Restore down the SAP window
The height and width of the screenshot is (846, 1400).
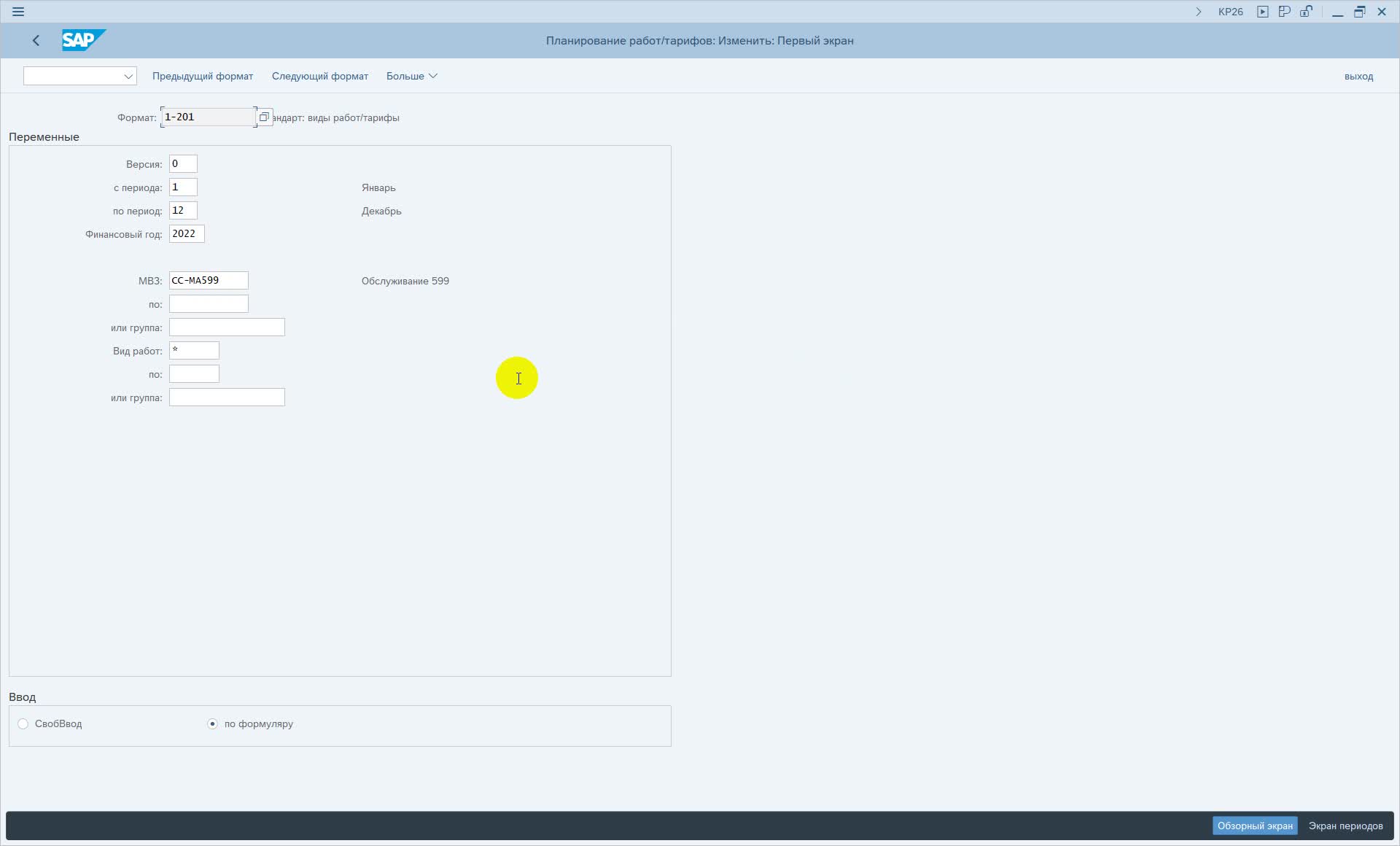coord(1360,12)
